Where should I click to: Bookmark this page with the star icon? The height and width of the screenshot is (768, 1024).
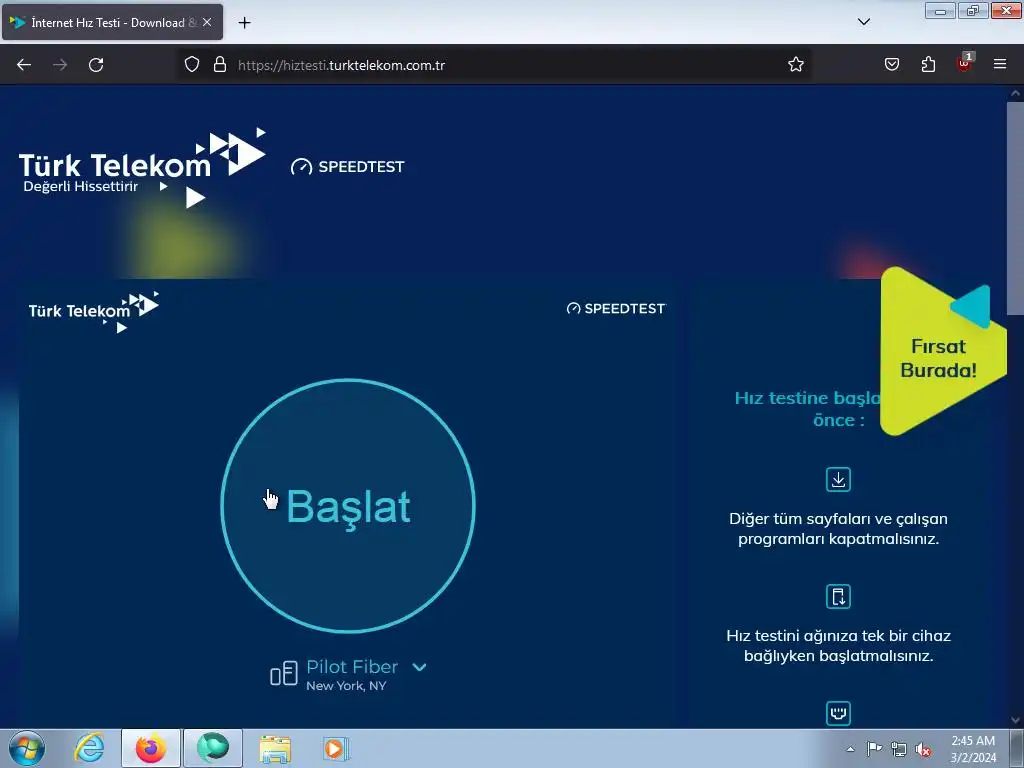click(x=795, y=65)
